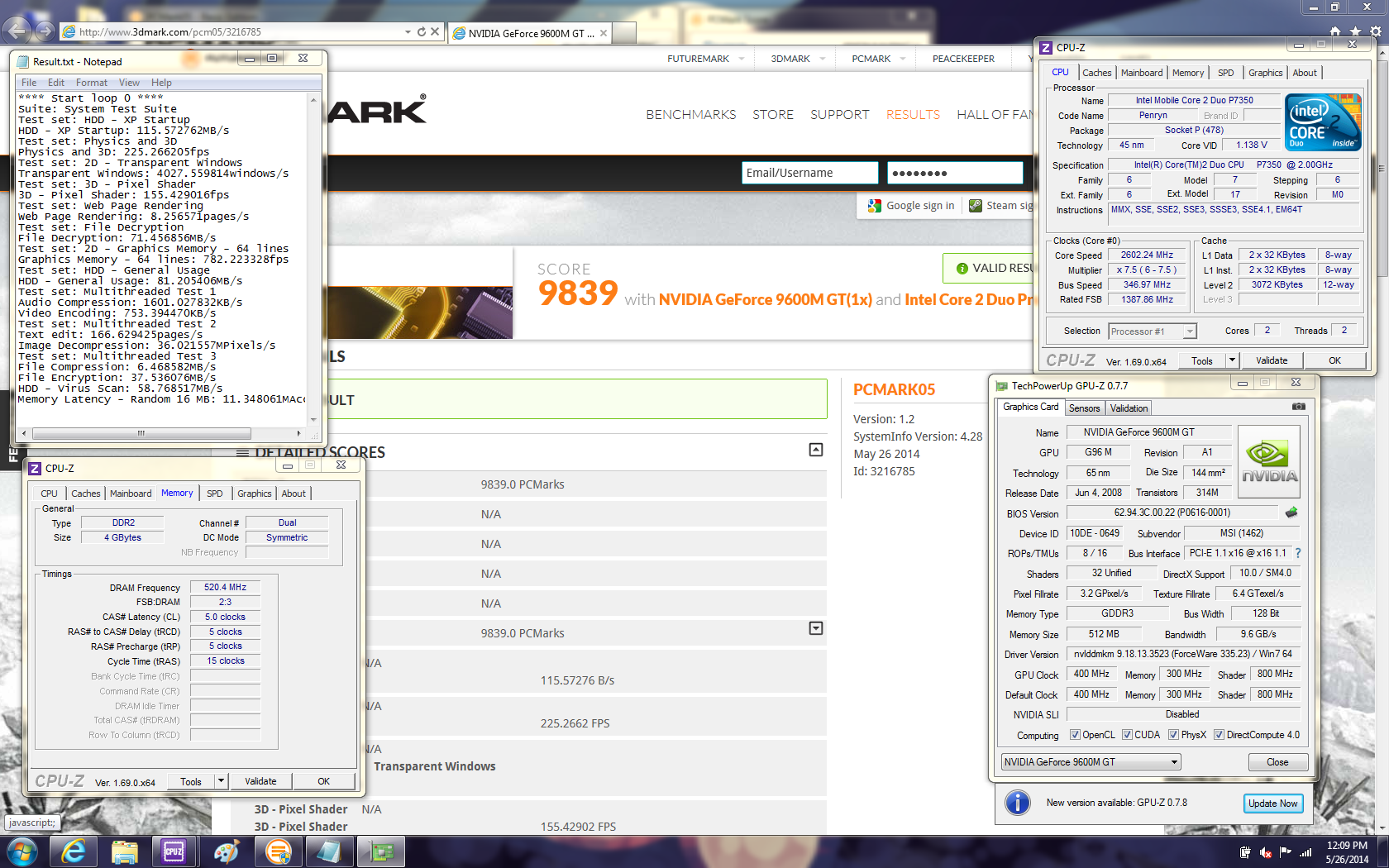The image size is (1389, 868).
Task: Open the File menu in Notepad
Action: tap(29, 83)
